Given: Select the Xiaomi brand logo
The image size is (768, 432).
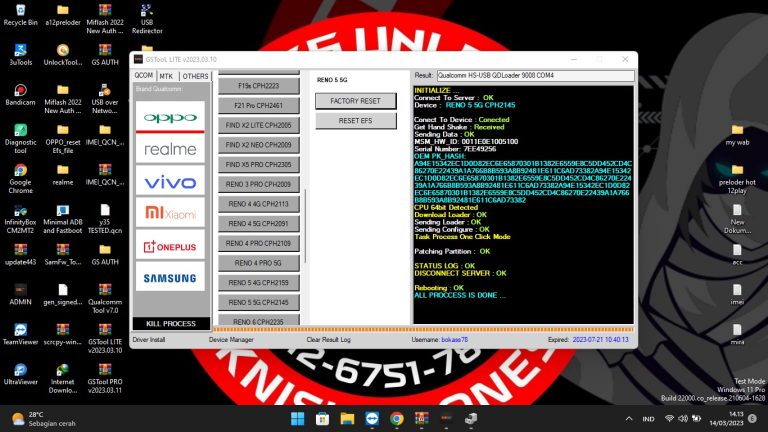Looking at the screenshot, I should 170,213.
